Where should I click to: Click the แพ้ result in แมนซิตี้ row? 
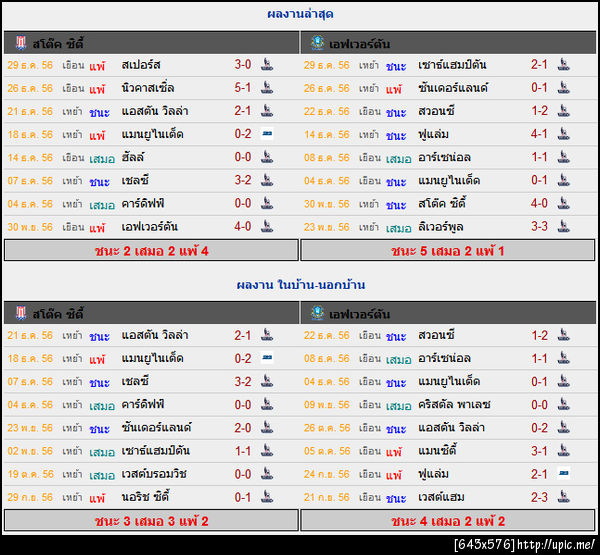coord(394,451)
